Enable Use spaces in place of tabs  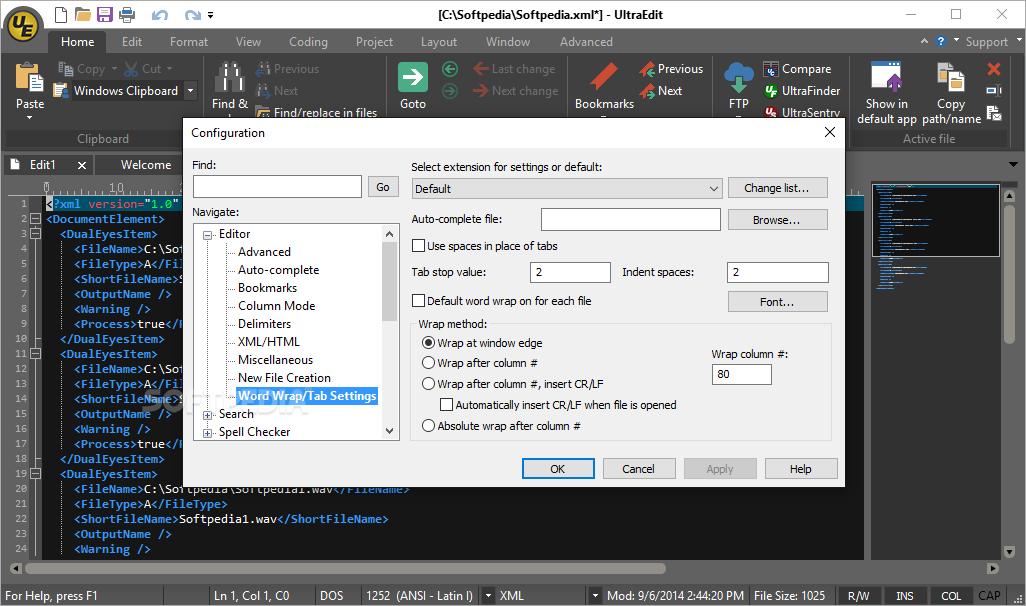tap(418, 246)
